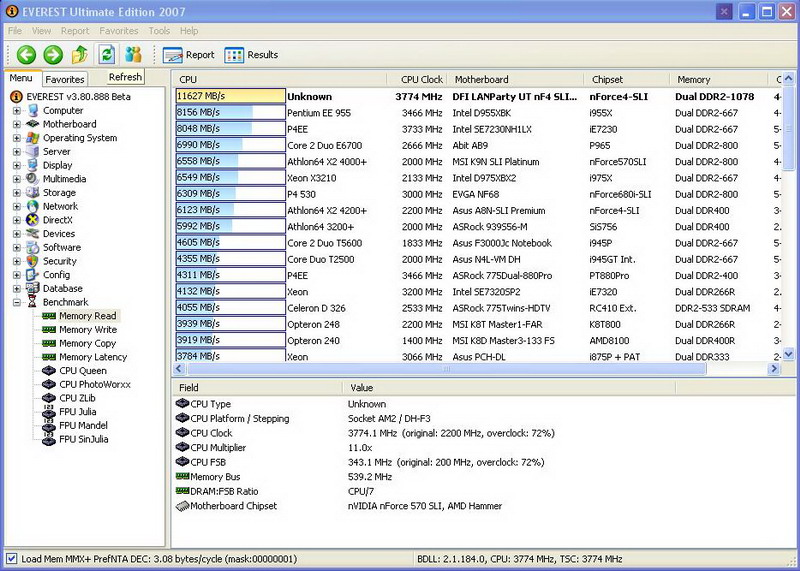Expand the Software tree node
The height and width of the screenshot is (571, 800).
17,247
